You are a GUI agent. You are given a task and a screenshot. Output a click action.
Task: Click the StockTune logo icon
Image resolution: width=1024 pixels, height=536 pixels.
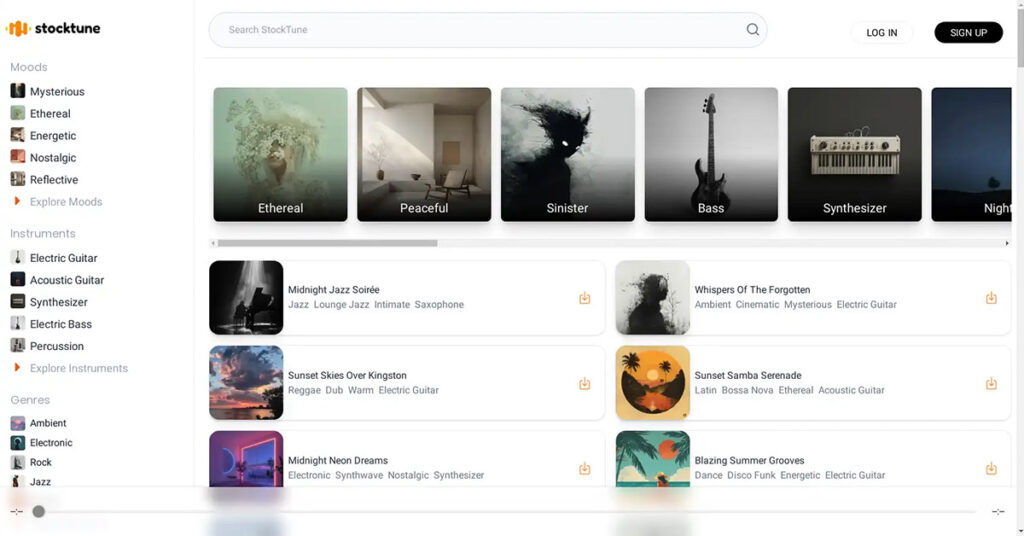point(18,29)
